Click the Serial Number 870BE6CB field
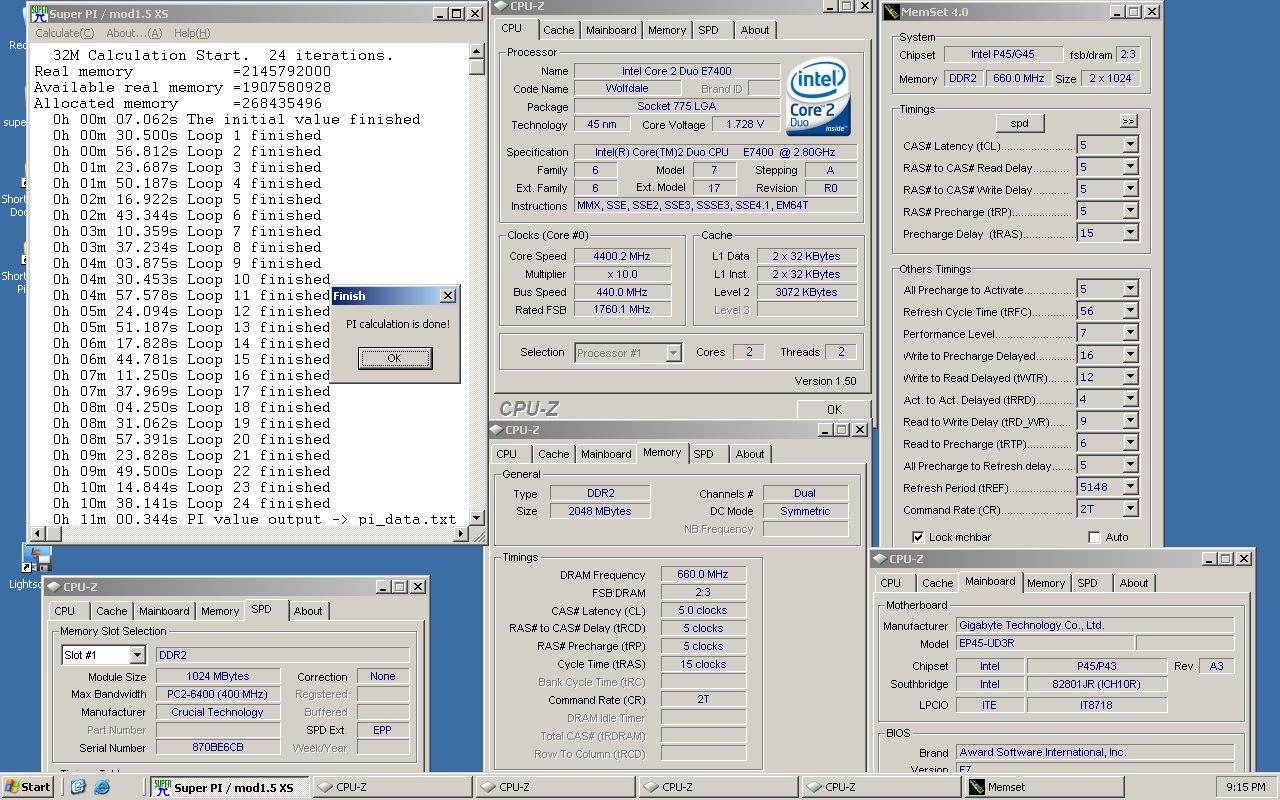Viewport: 1280px width, 800px height. pos(218,748)
